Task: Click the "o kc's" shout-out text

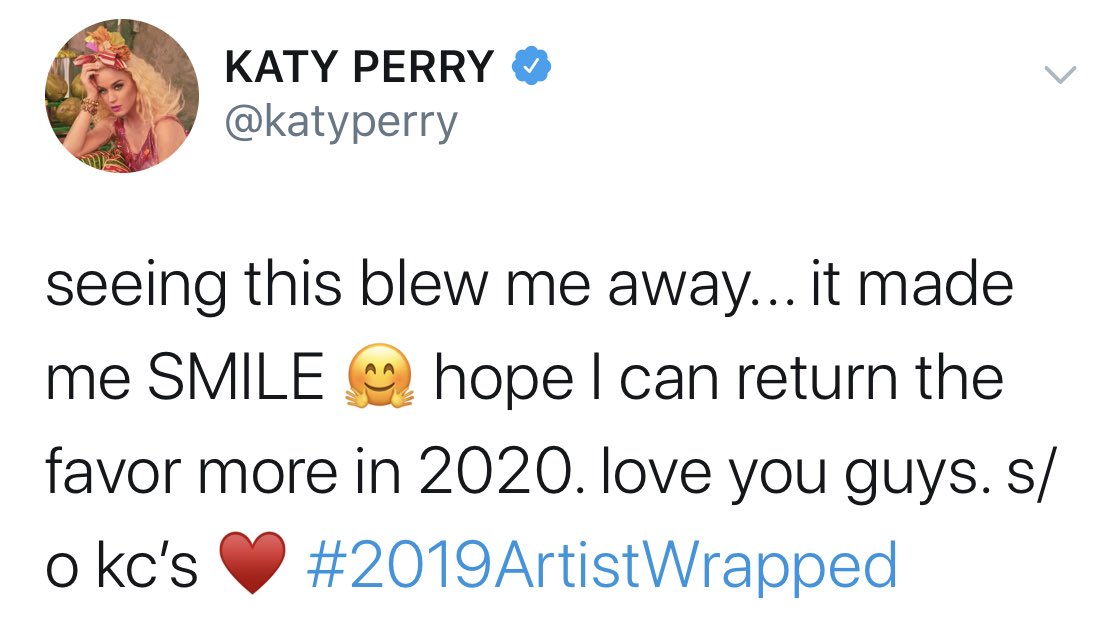Action: pyautogui.click(x=122, y=564)
